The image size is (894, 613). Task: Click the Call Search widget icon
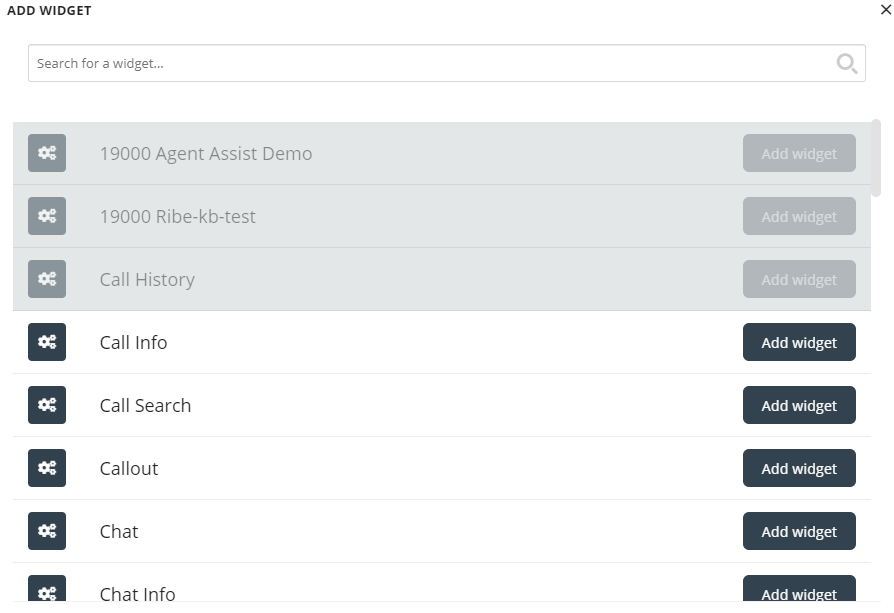click(x=47, y=405)
